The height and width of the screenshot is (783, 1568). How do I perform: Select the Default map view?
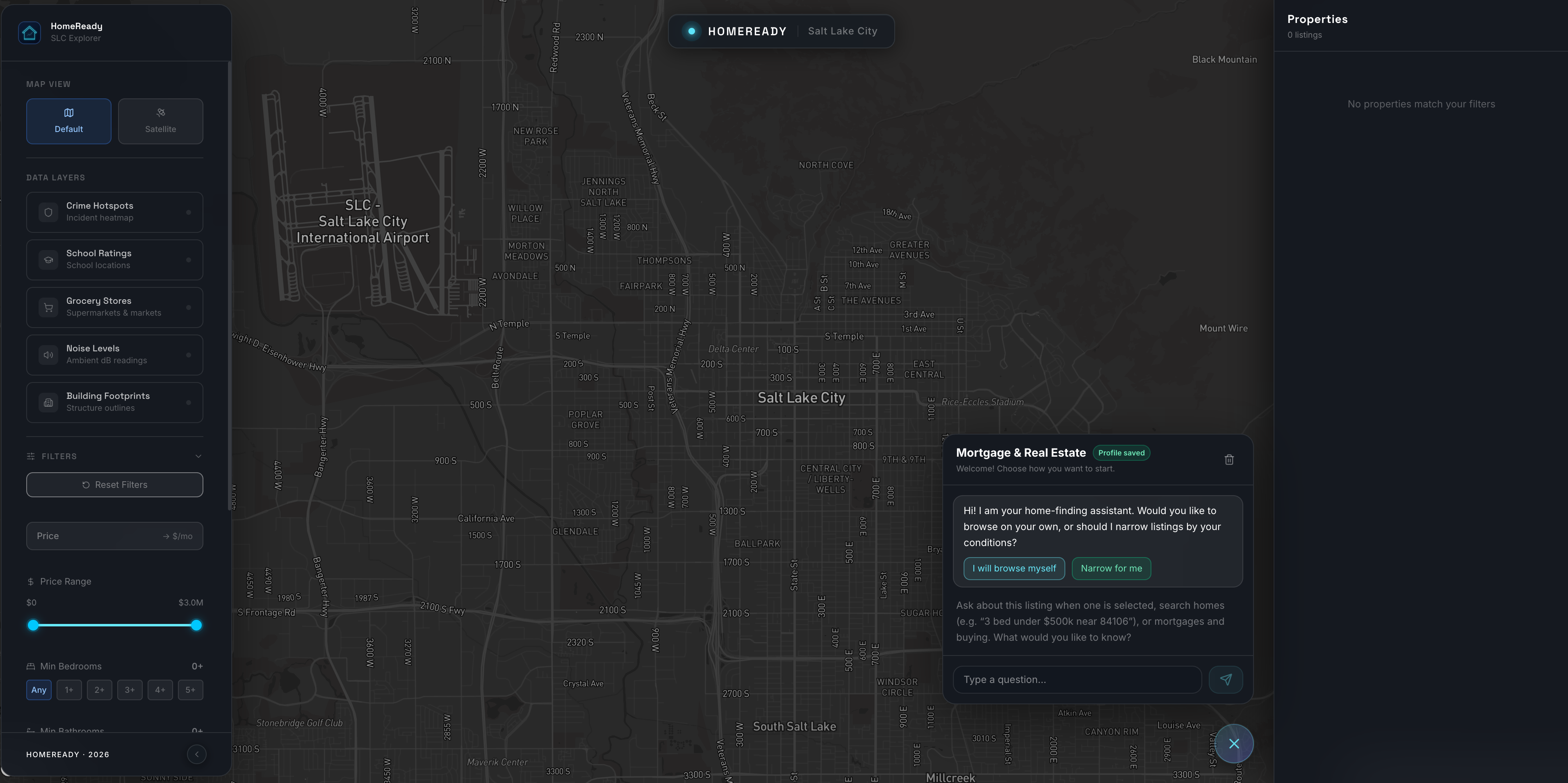pyautogui.click(x=69, y=121)
